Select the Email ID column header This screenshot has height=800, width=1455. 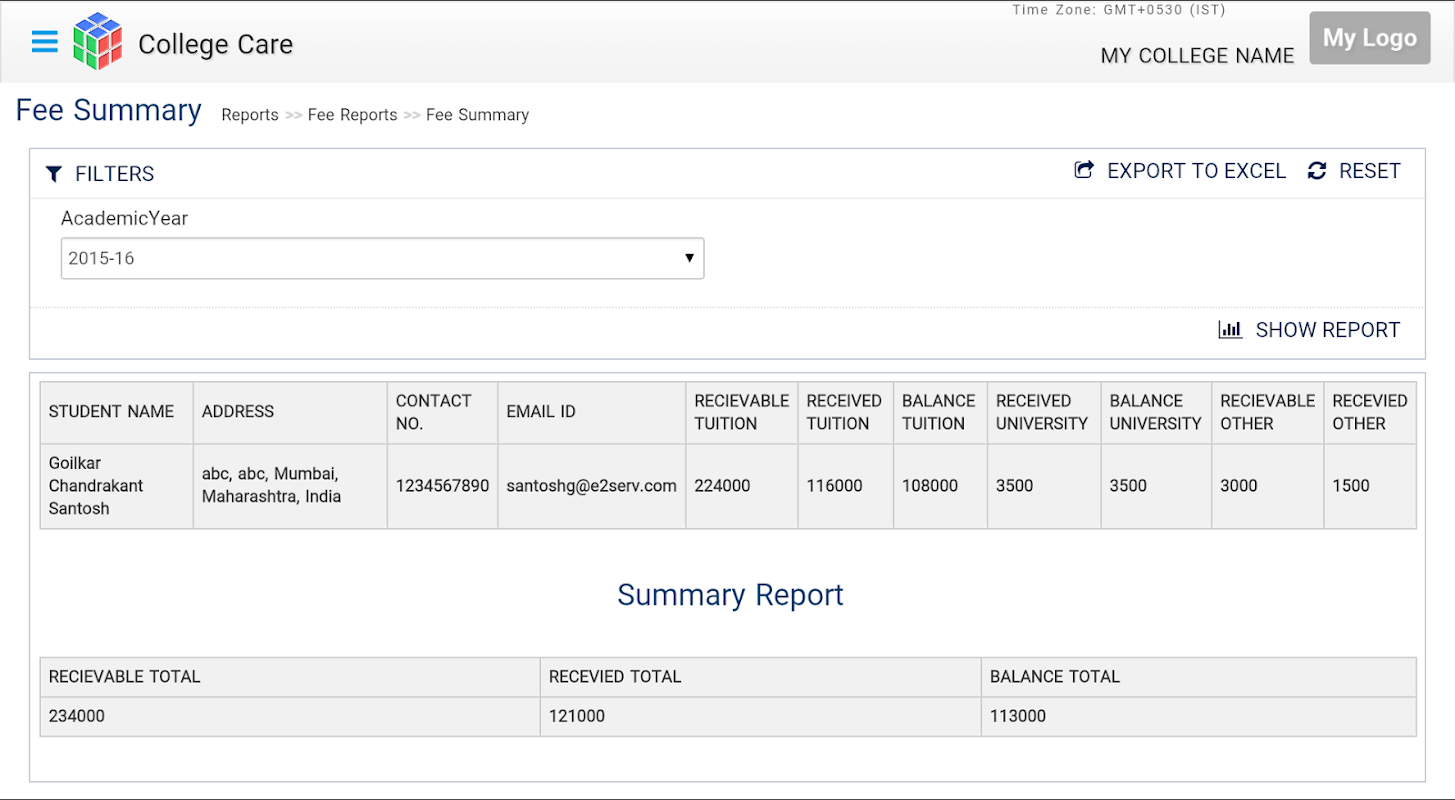point(541,412)
